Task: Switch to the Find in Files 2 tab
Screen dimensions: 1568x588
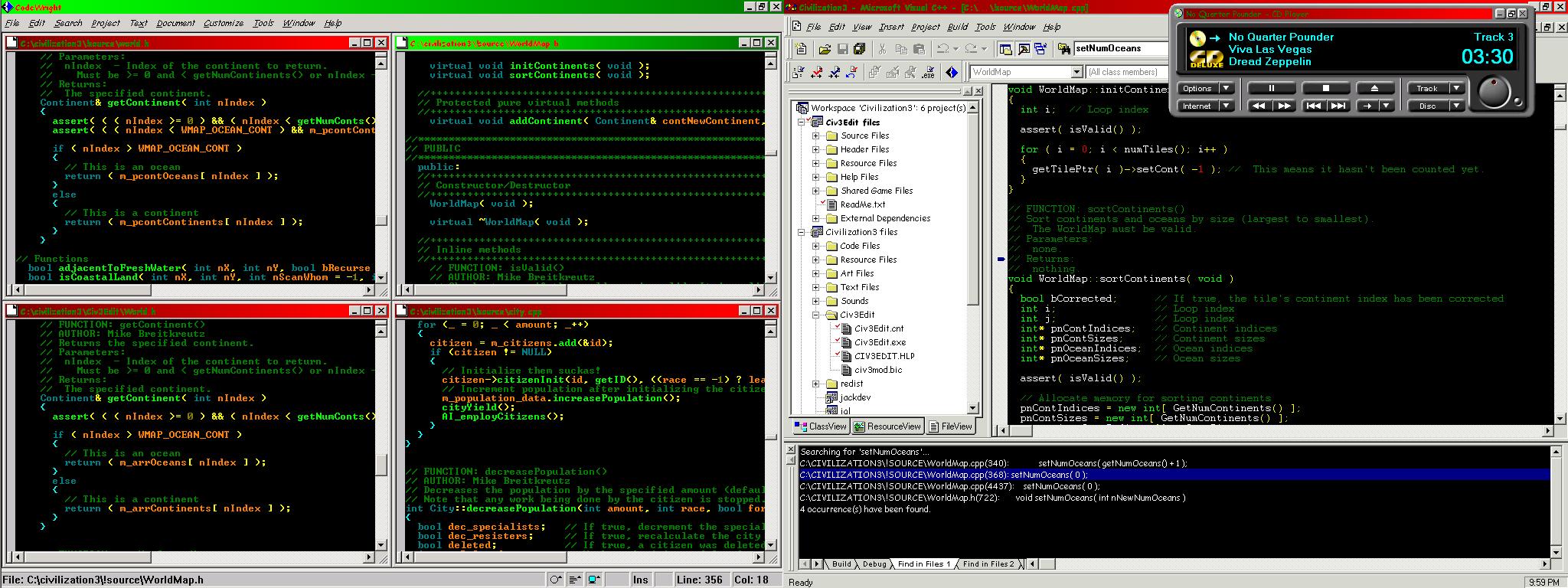Action: click(988, 564)
